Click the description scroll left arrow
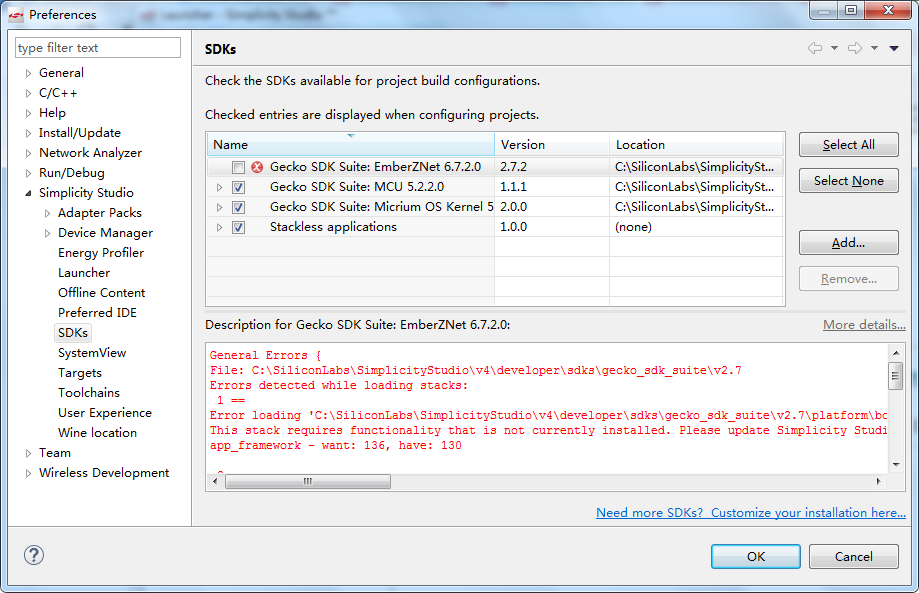This screenshot has height=593, width=919. 215,481
